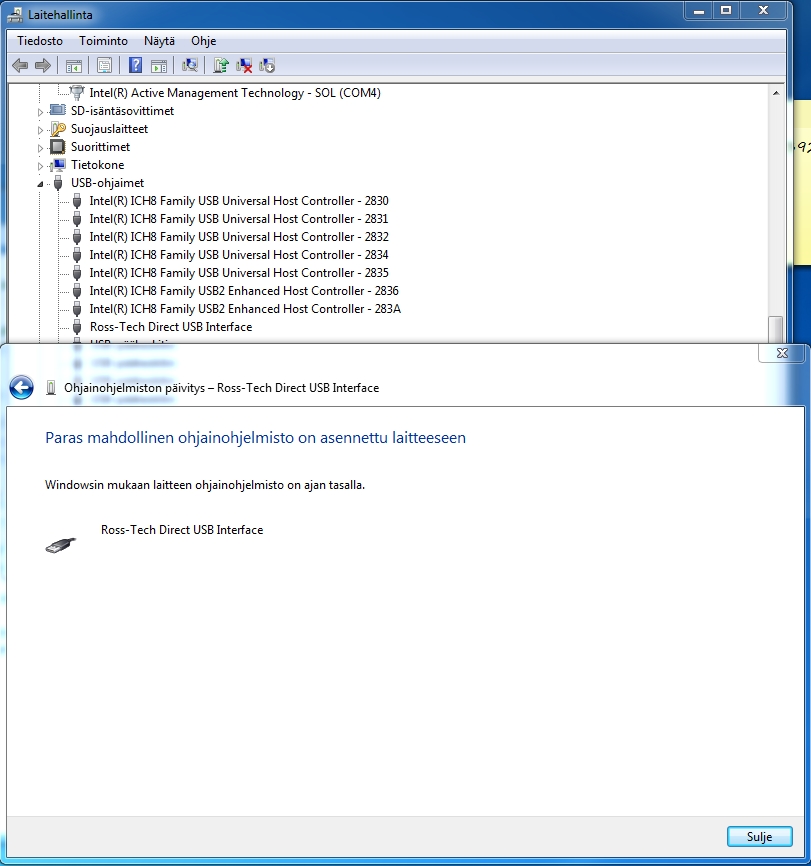Expand the Suorittimet category

pos(41,148)
